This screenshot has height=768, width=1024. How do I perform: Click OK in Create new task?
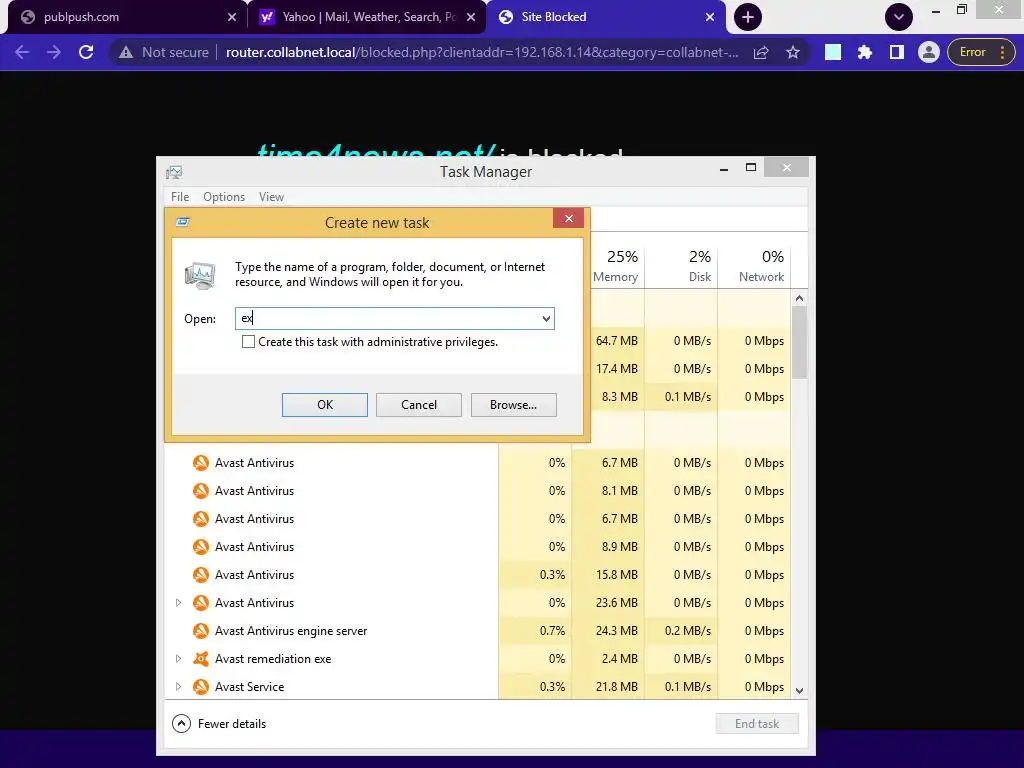click(x=325, y=405)
